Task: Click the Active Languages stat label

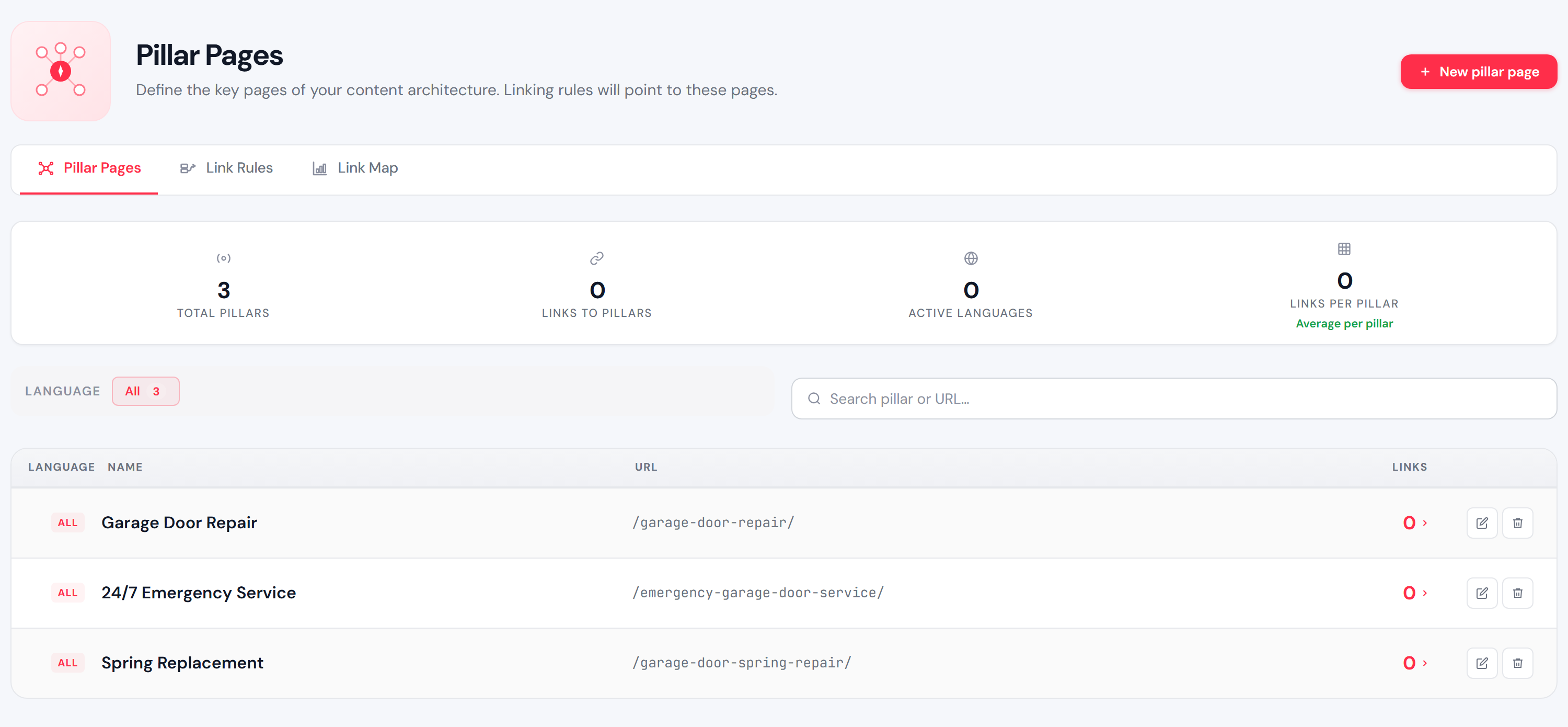Action: pos(970,313)
